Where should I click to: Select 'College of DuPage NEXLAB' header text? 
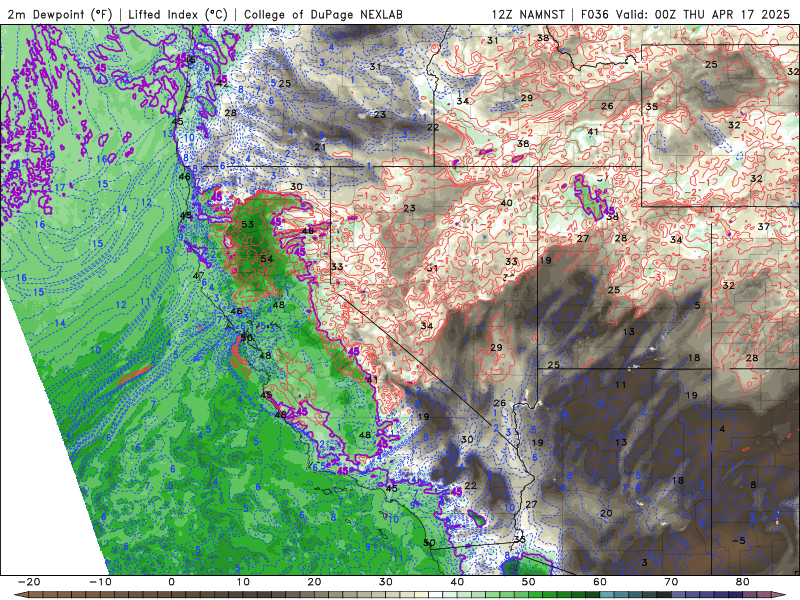click(x=323, y=15)
